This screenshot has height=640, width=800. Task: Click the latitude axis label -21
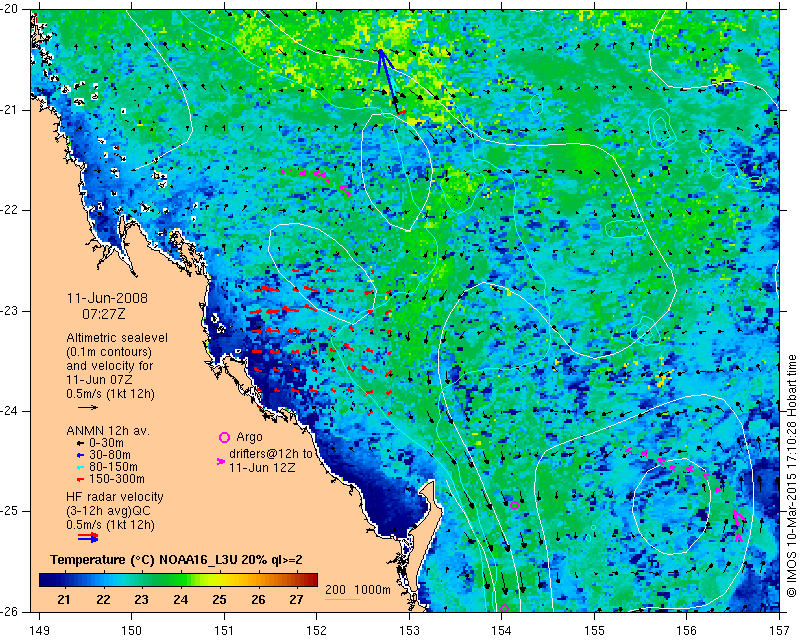(x=9, y=110)
